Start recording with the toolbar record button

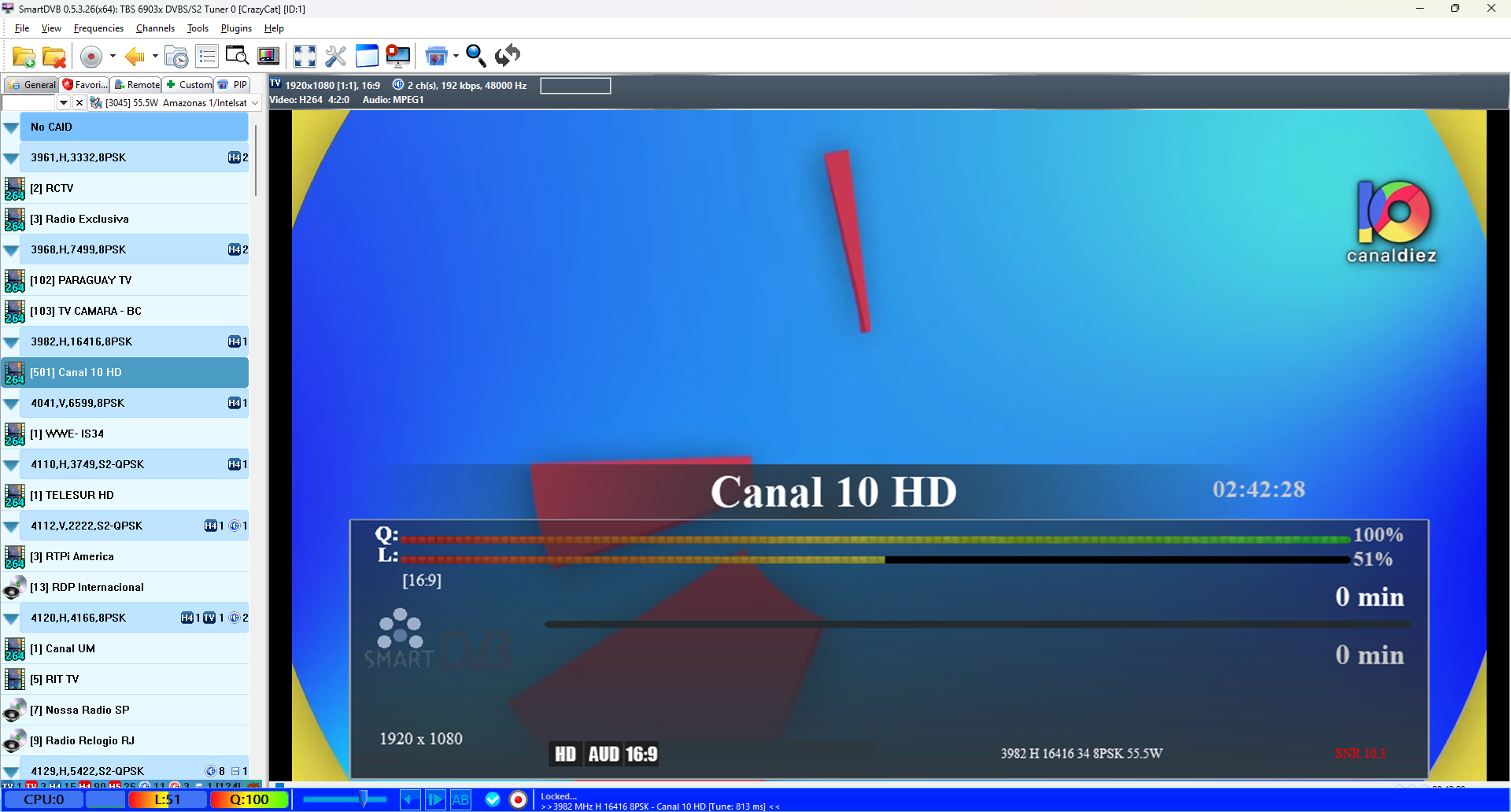click(91, 57)
